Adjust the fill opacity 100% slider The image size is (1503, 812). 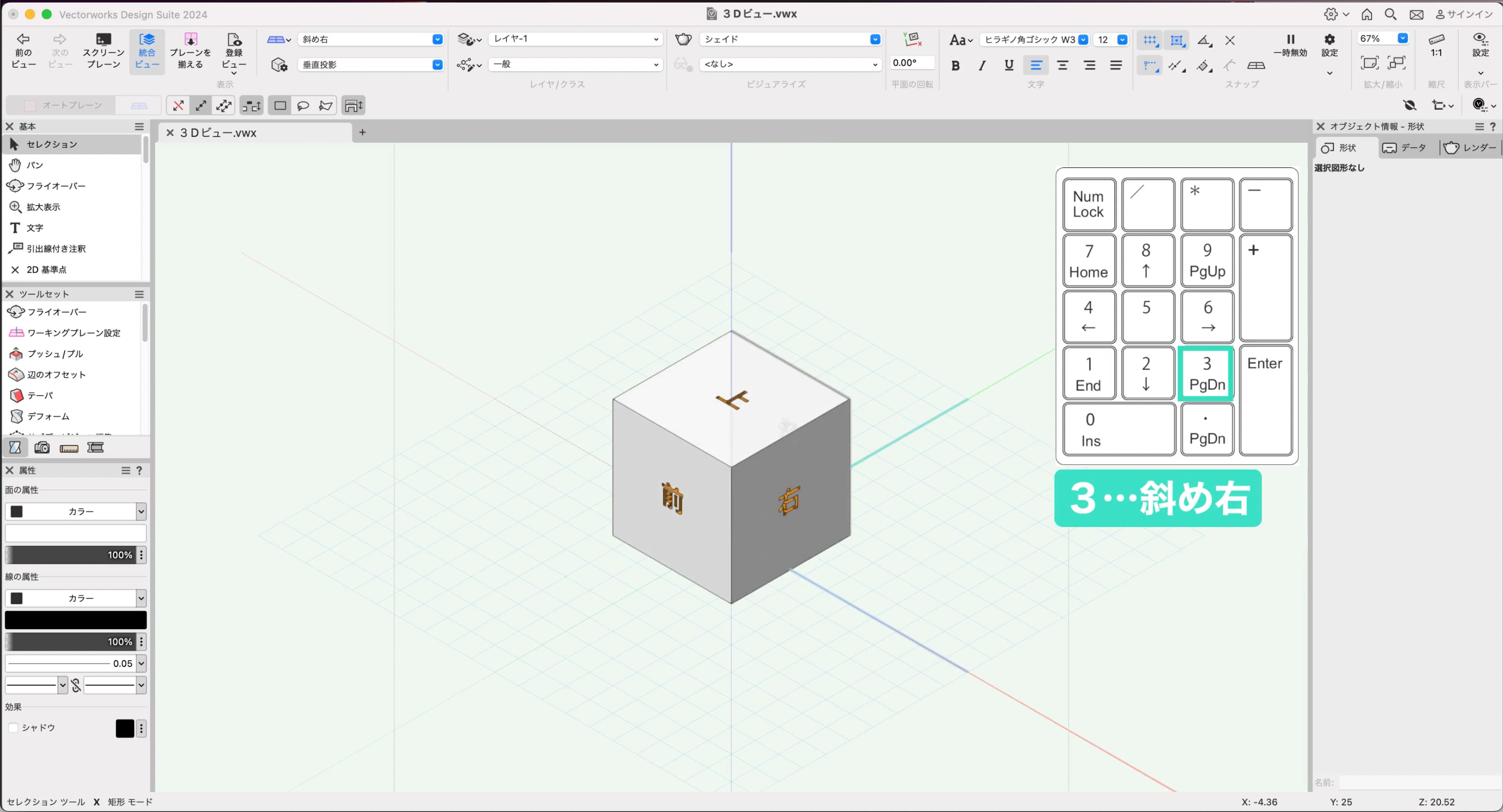(71, 555)
